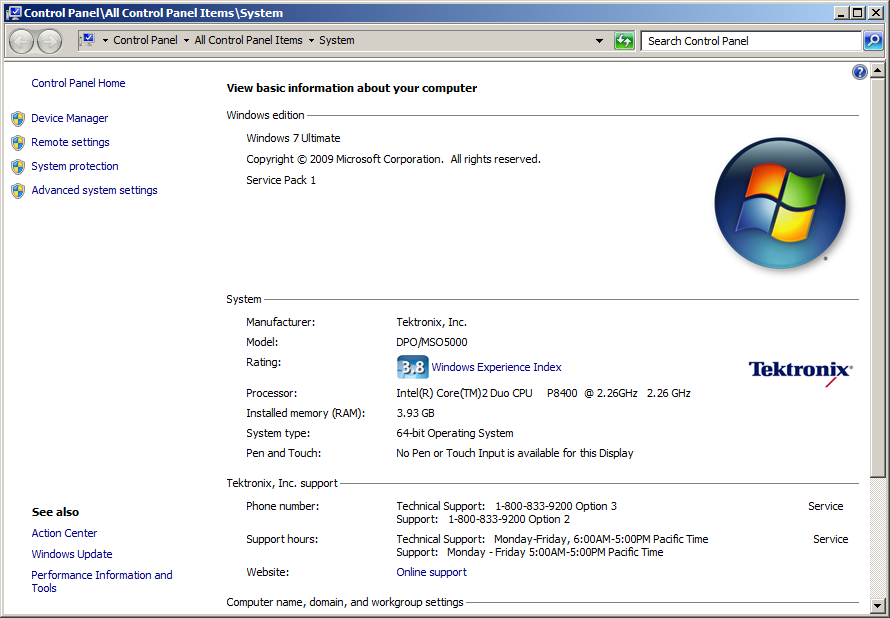Screen dimensions: 890x618
Task: Select Control Panel breadcrumb
Action: click(145, 40)
